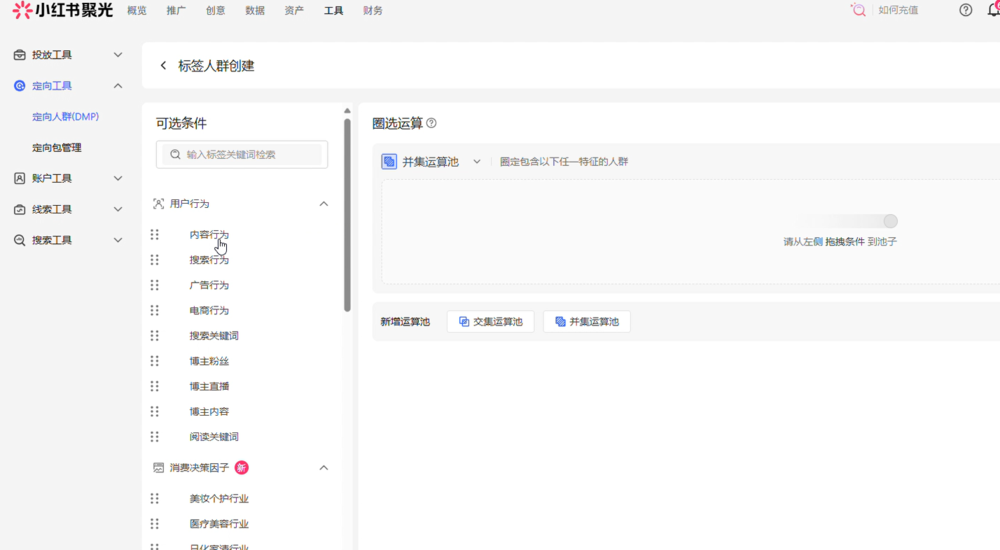Click drag handle of 博主内容
The width and height of the screenshot is (1000, 550).
[x=154, y=412]
